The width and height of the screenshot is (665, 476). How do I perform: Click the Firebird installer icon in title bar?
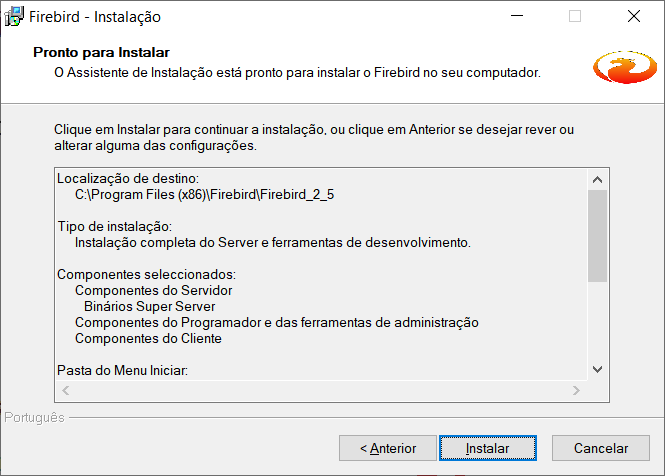pos(15,16)
